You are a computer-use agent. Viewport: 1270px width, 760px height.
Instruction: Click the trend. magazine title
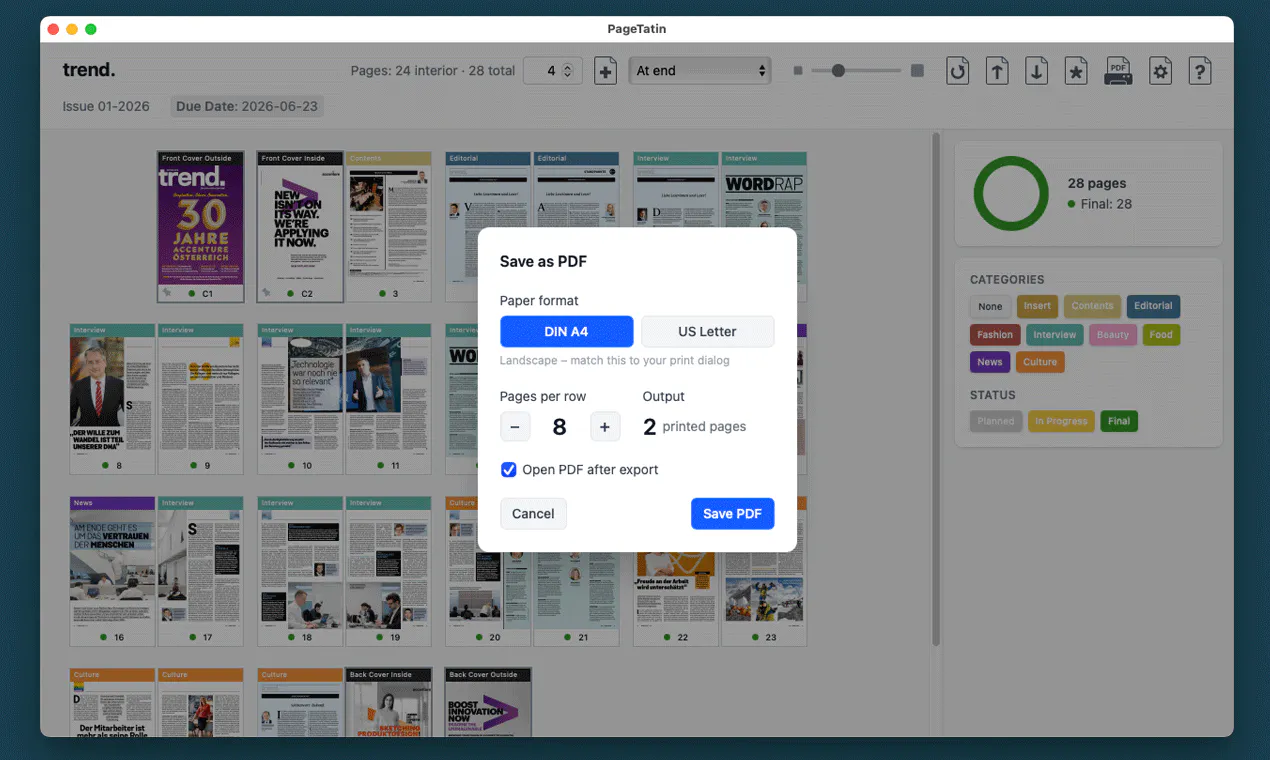pyautogui.click(x=89, y=70)
